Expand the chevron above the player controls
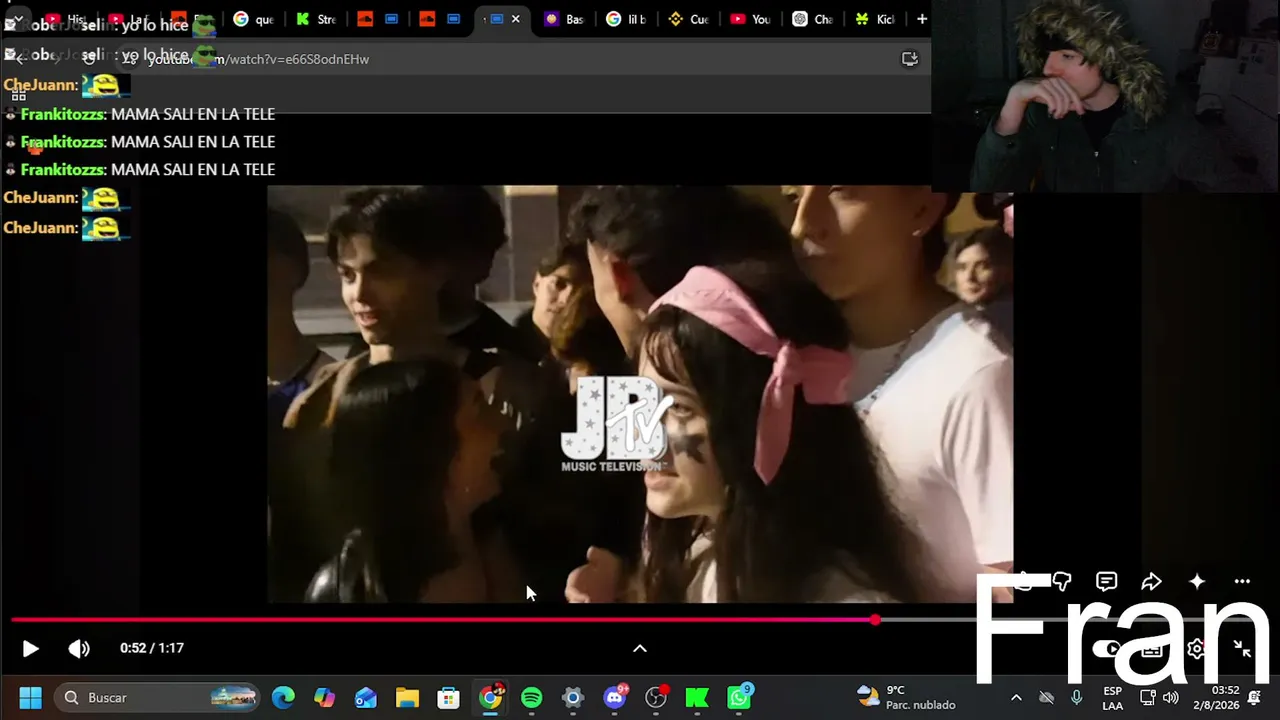Screen dimensions: 1280x720 tap(640, 648)
